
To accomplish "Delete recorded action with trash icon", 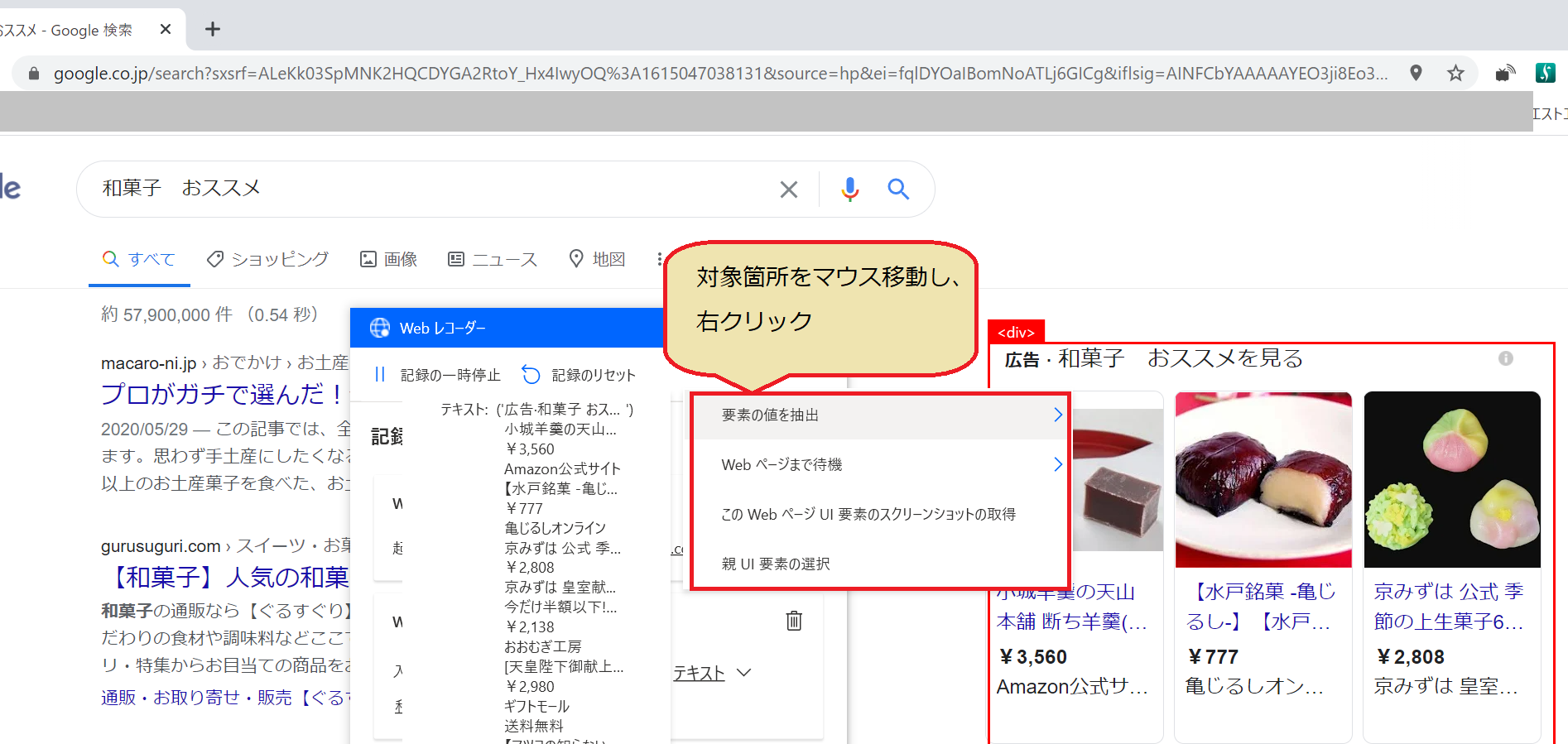I will click(x=794, y=621).
